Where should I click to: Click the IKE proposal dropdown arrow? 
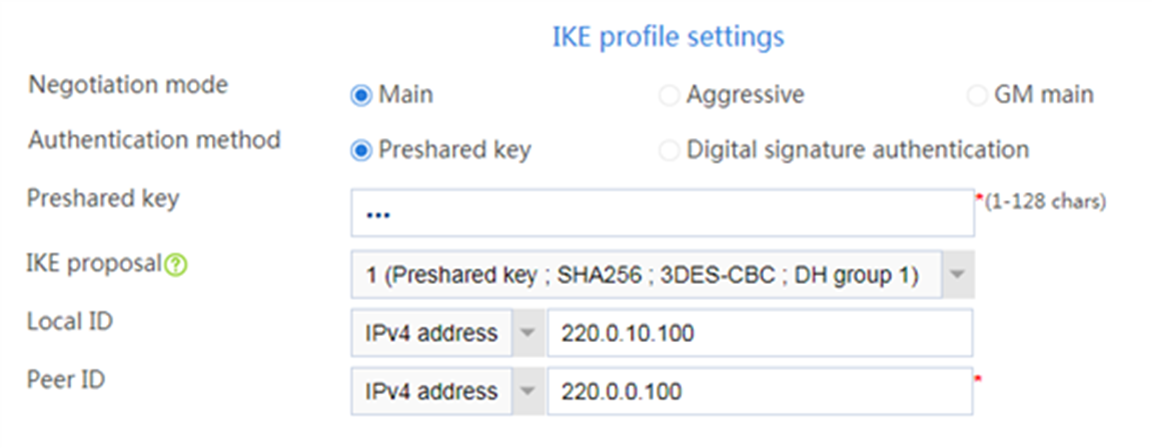pos(958,274)
